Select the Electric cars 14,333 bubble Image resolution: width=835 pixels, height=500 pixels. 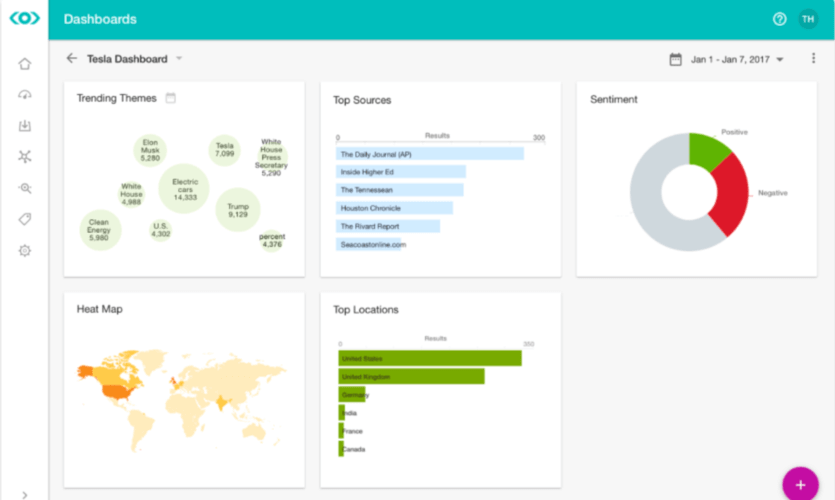tap(184, 188)
